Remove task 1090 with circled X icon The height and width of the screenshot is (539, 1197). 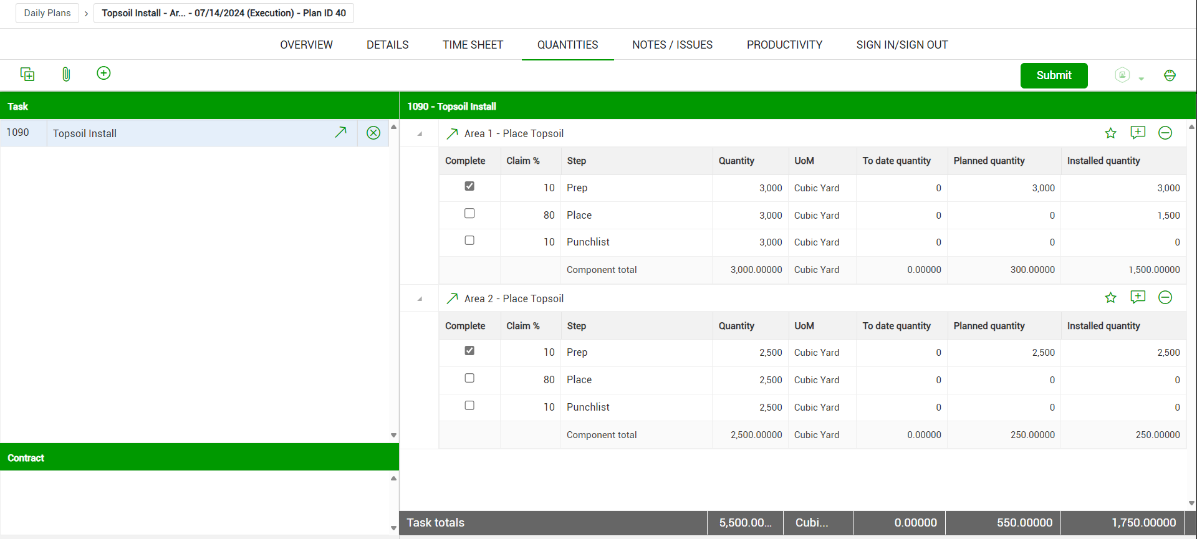point(373,133)
